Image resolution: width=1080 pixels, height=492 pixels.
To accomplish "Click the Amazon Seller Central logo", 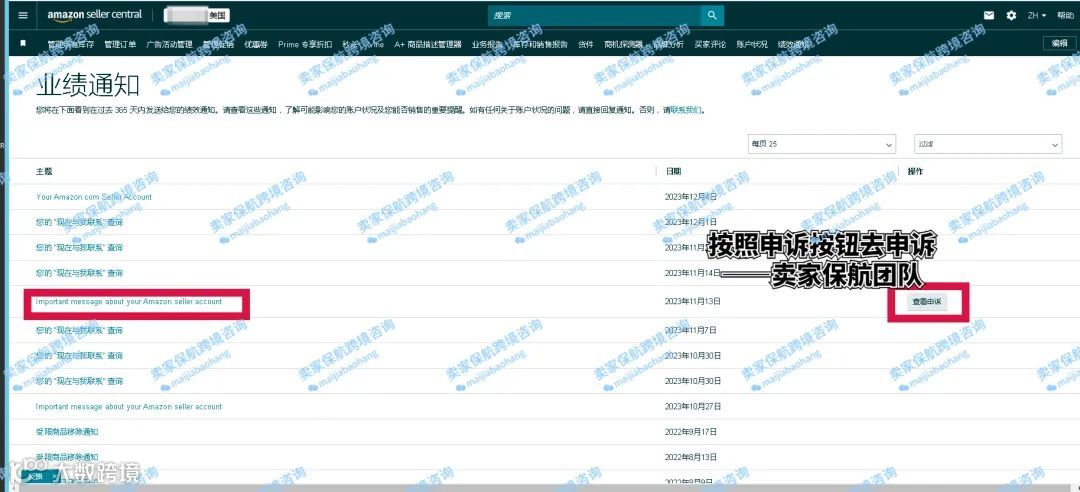I will coord(94,15).
